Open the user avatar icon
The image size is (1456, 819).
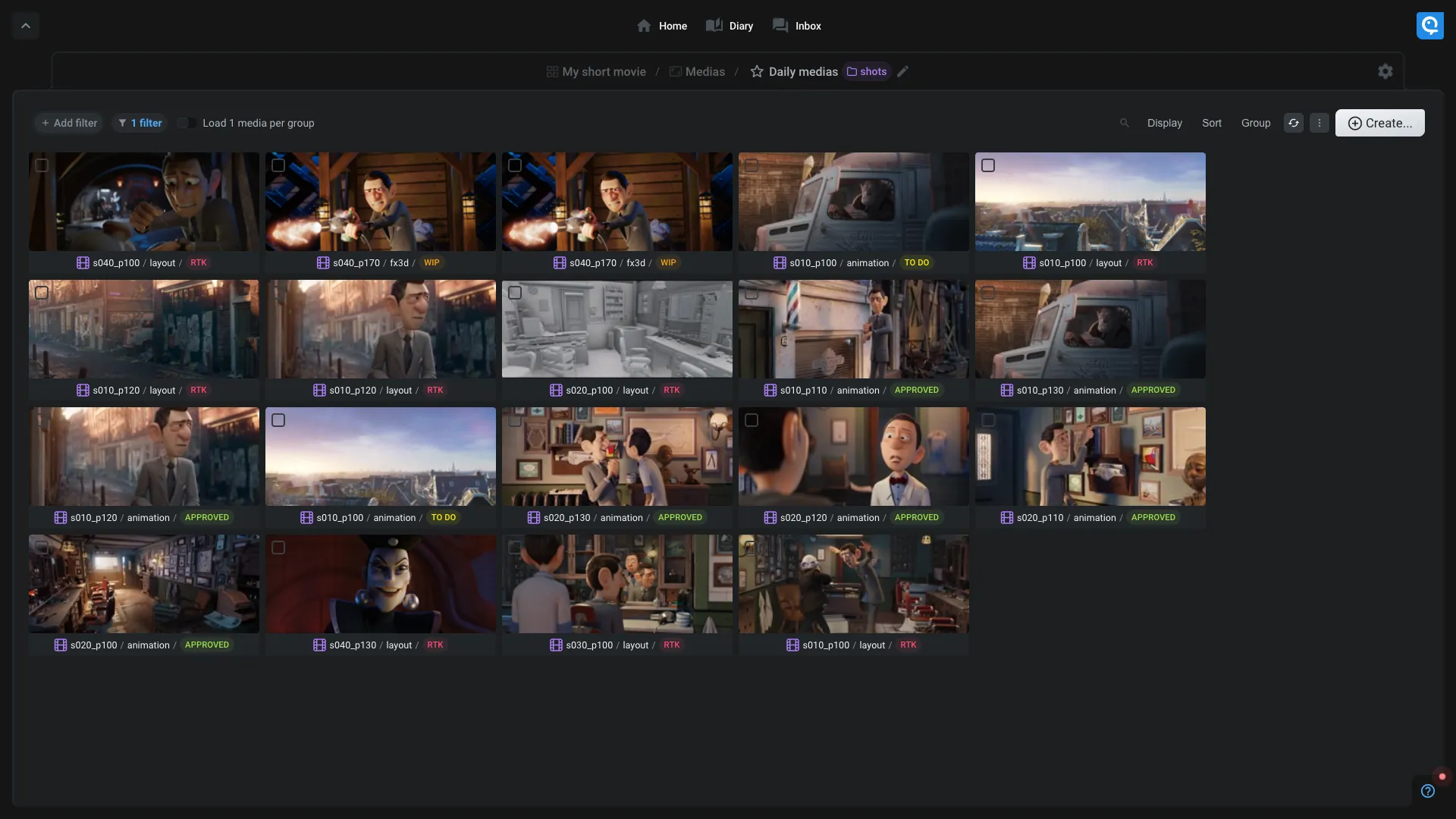click(1429, 26)
